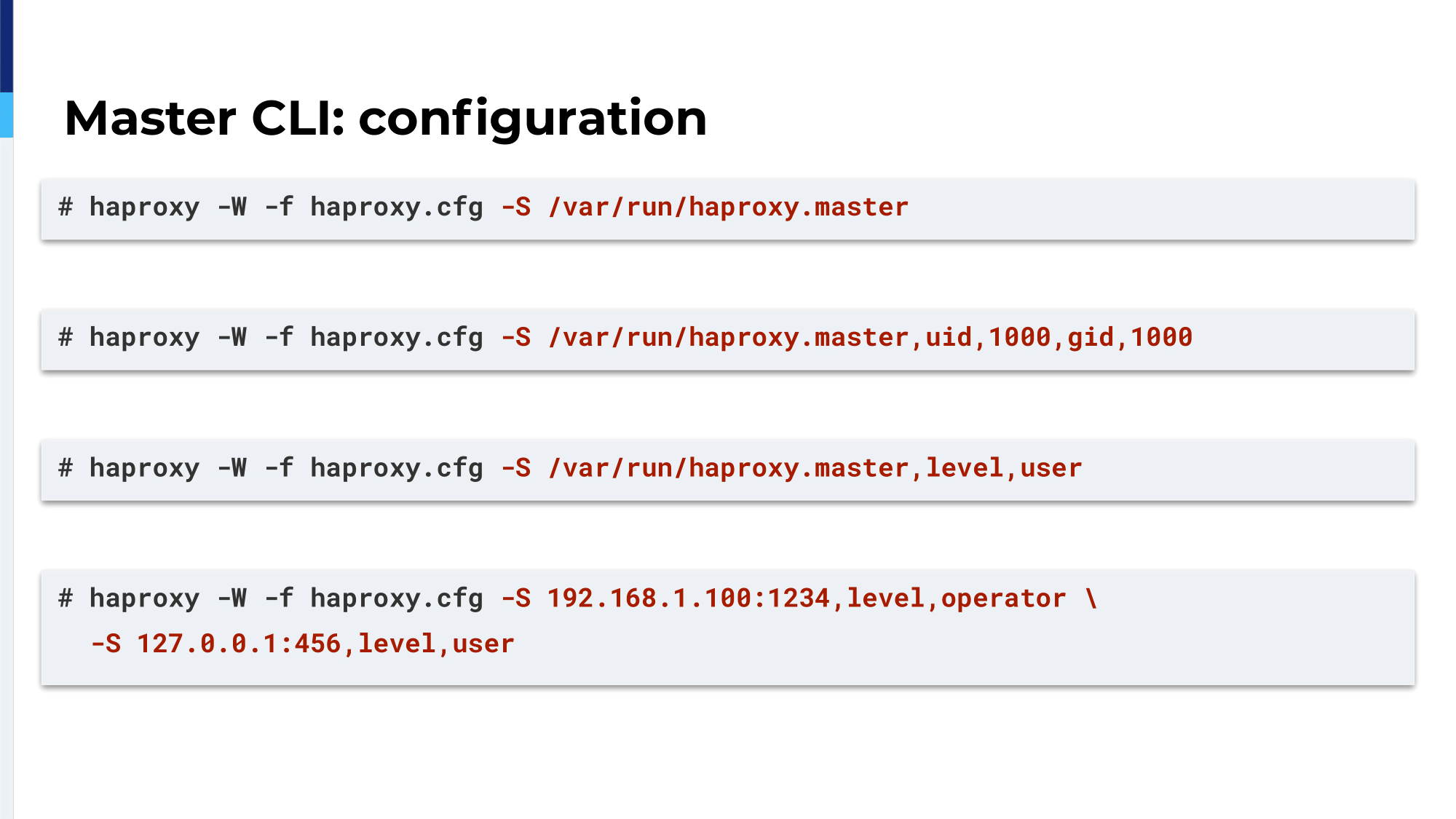Click the 'Master CLI: configuration' slide title
The width and height of the screenshot is (1456, 819).
point(386,119)
